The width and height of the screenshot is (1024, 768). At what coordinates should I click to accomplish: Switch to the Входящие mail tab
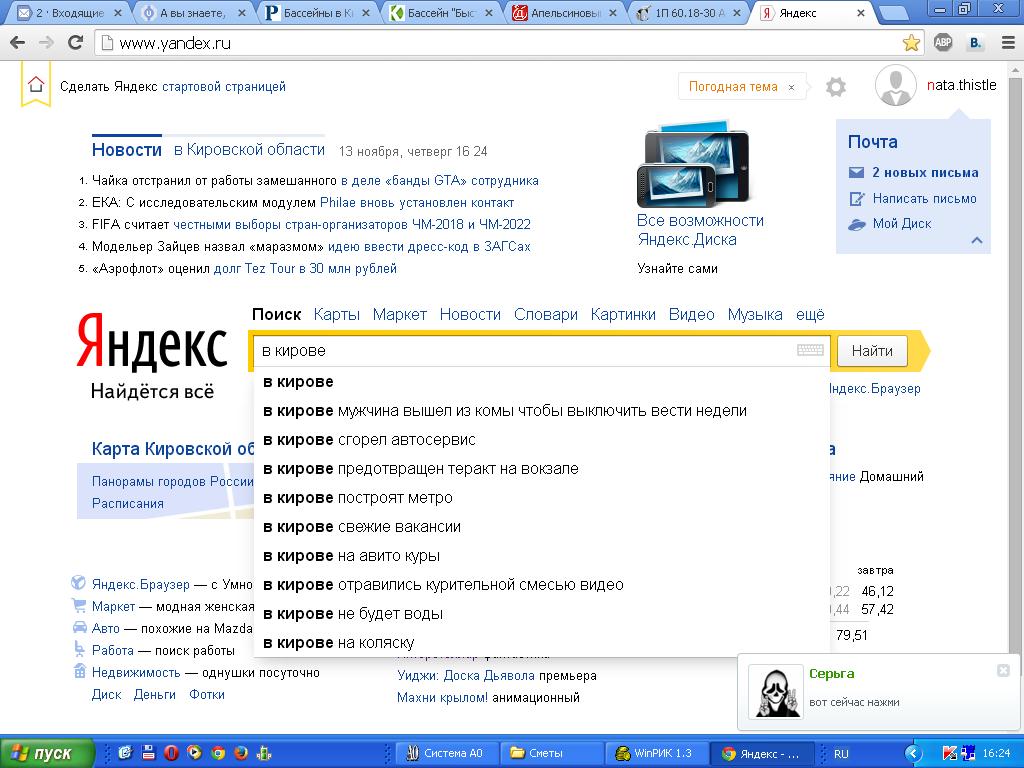(69, 12)
